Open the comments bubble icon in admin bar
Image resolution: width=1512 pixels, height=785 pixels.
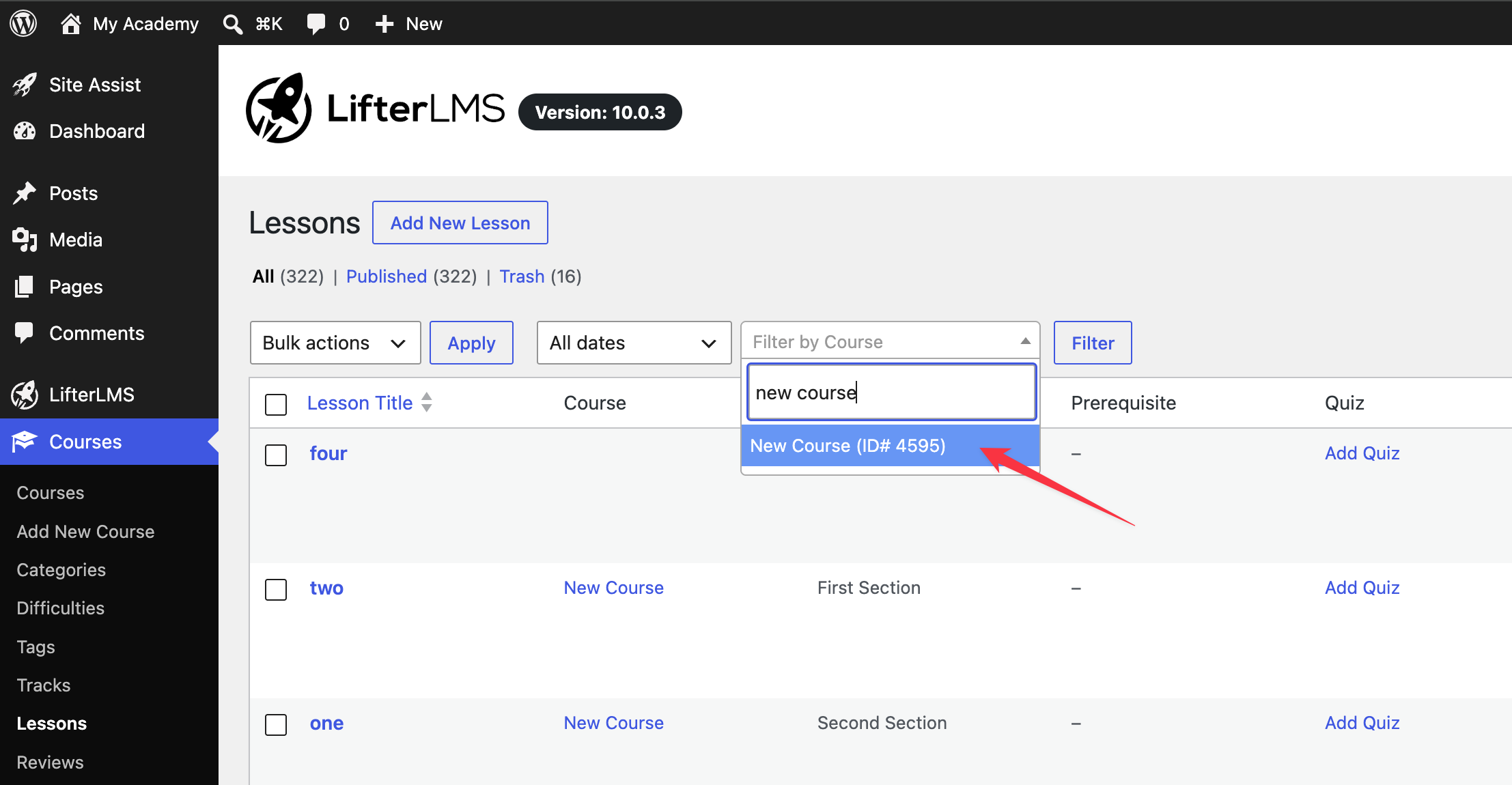(x=316, y=24)
